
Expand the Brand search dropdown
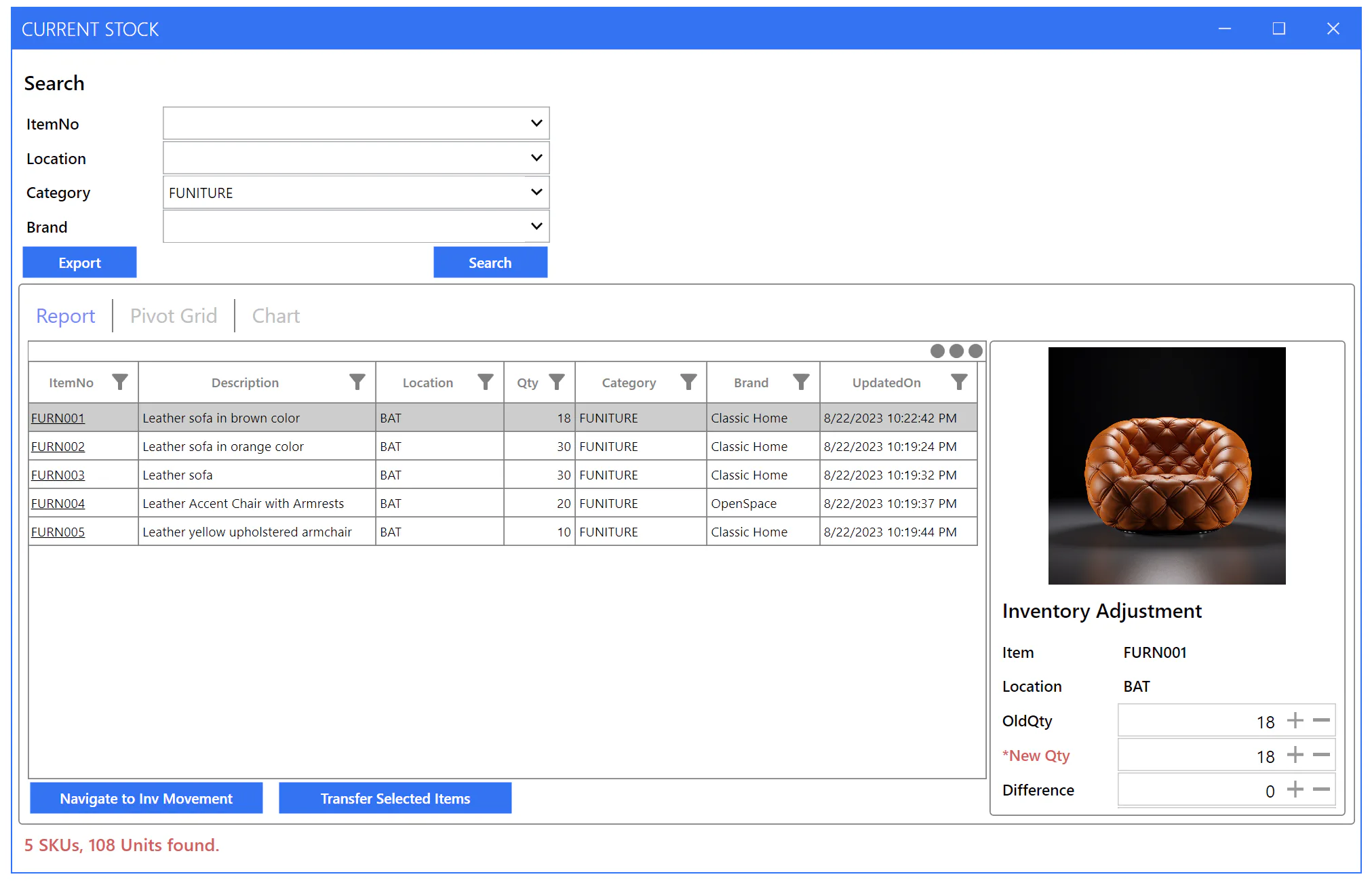coord(536,227)
